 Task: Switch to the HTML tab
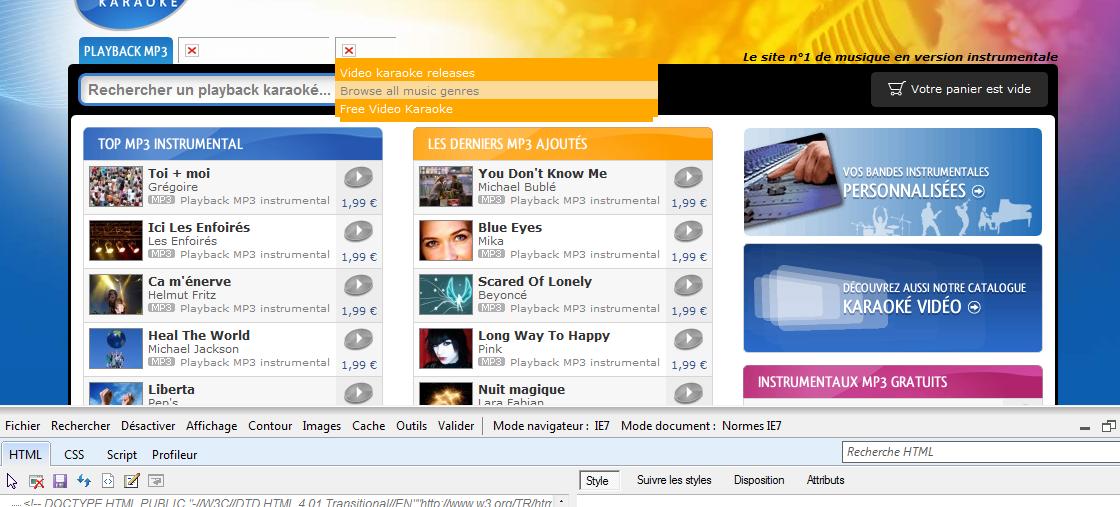(26, 454)
